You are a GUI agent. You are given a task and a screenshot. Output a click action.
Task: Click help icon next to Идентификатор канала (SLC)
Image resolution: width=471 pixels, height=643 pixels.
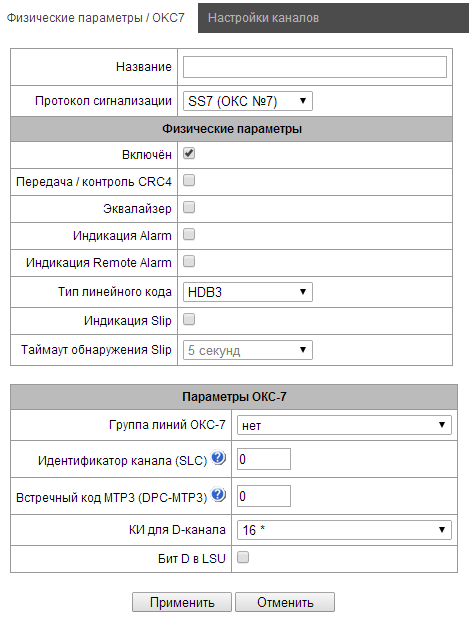[x=218, y=458]
